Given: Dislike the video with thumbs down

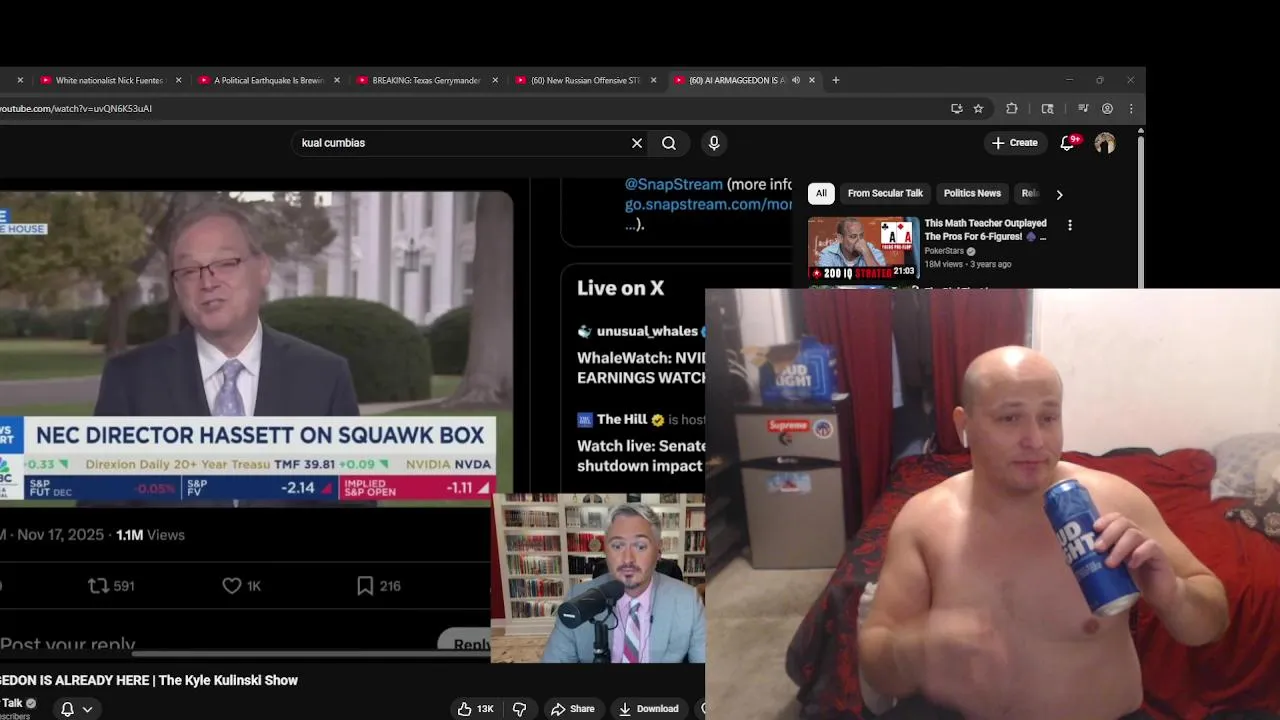Looking at the screenshot, I should pyautogui.click(x=519, y=708).
